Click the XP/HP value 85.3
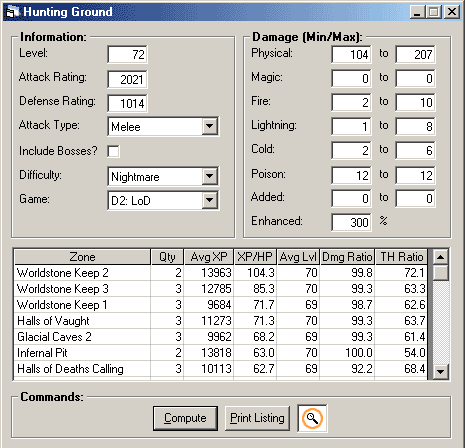This screenshot has height=448, width=465. coord(264,289)
